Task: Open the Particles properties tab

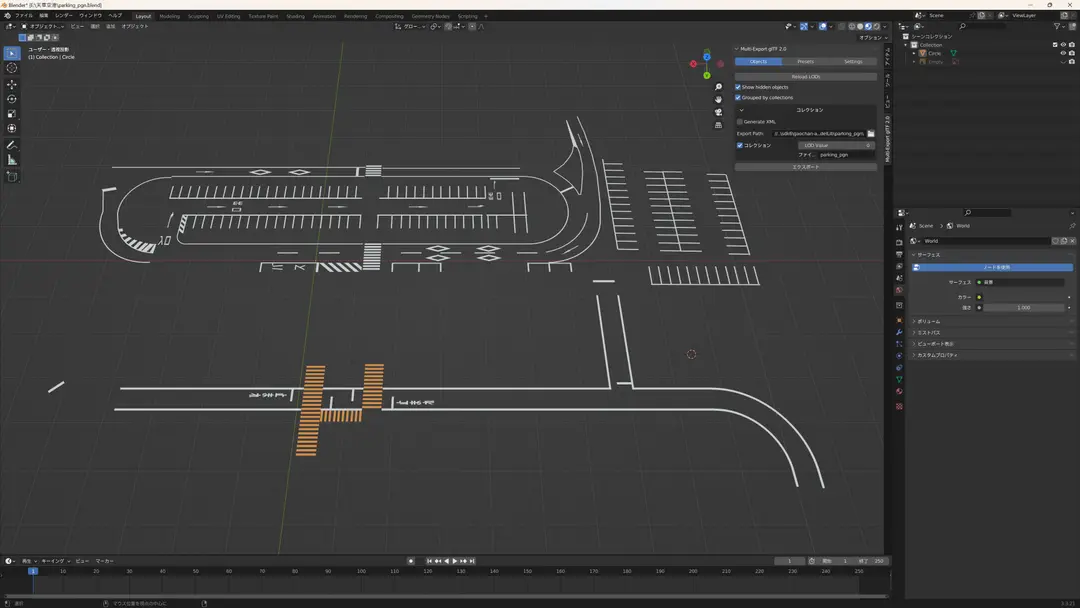Action: point(899,344)
